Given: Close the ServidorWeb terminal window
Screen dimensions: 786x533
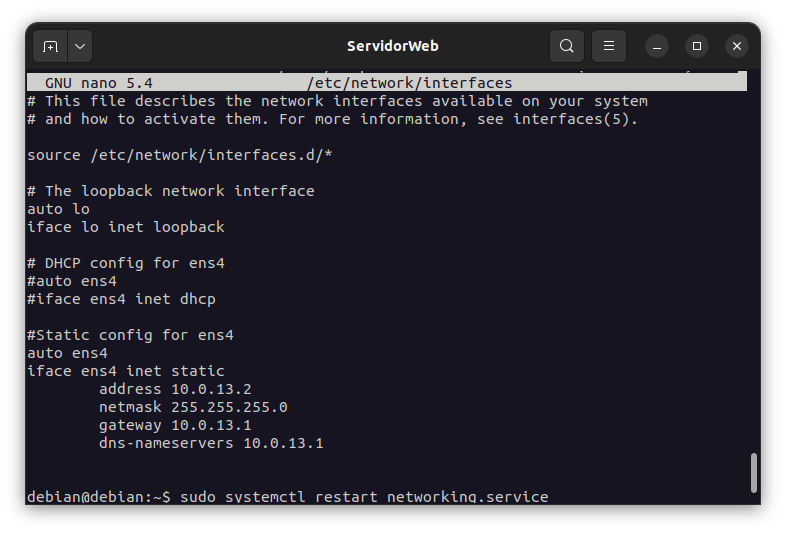Looking at the screenshot, I should [x=737, y=46].
